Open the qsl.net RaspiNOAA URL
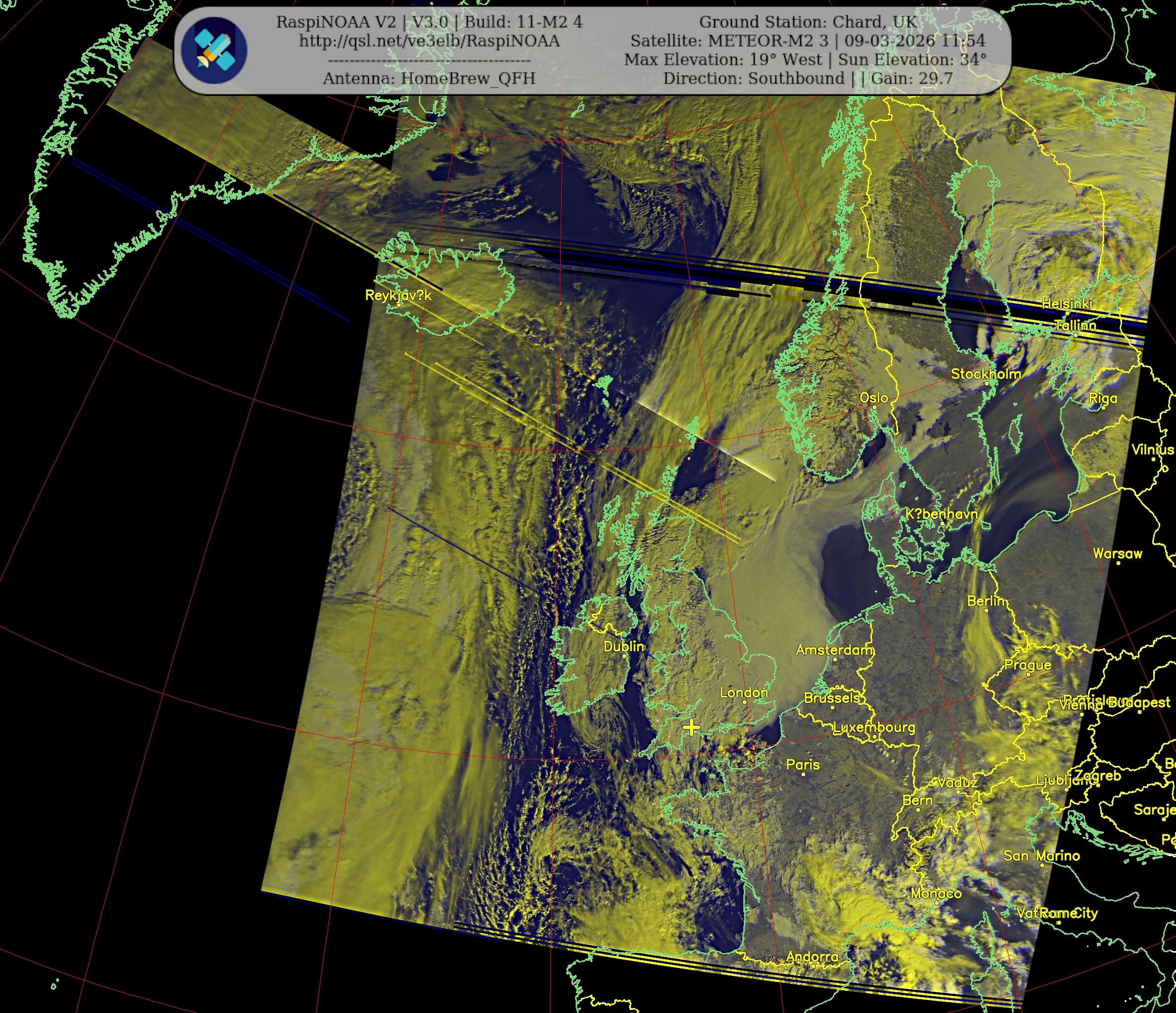The image size is (1176, 1013). (429, 41)
